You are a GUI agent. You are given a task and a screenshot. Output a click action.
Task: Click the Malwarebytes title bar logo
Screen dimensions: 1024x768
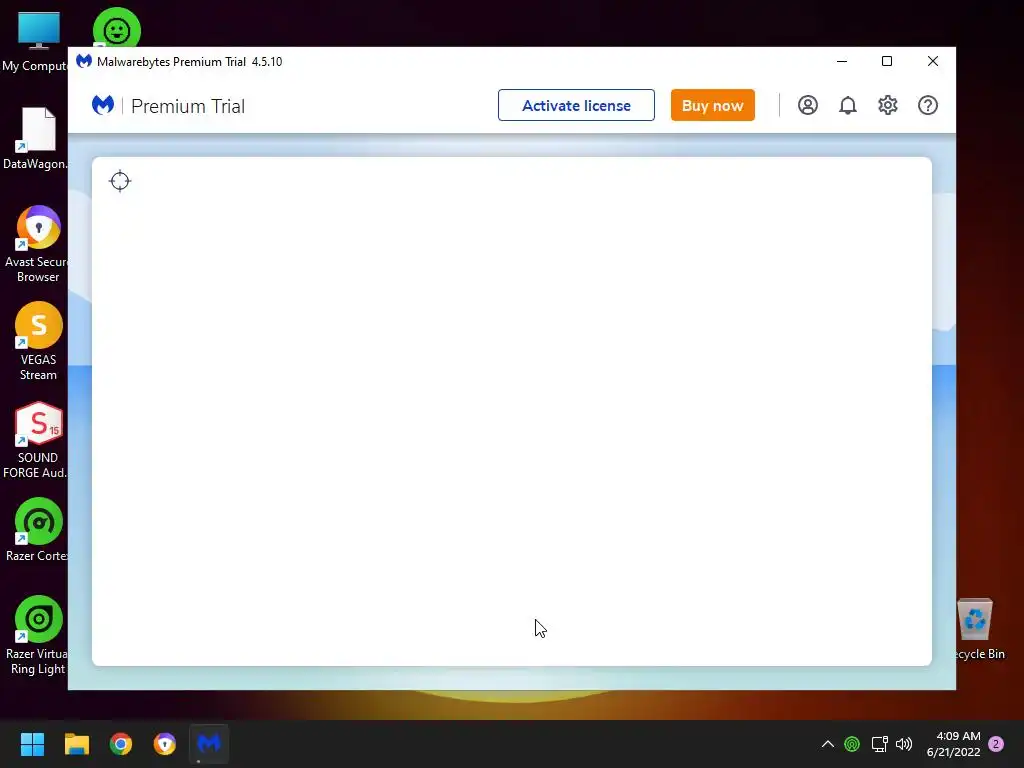(x=84, y=61)
